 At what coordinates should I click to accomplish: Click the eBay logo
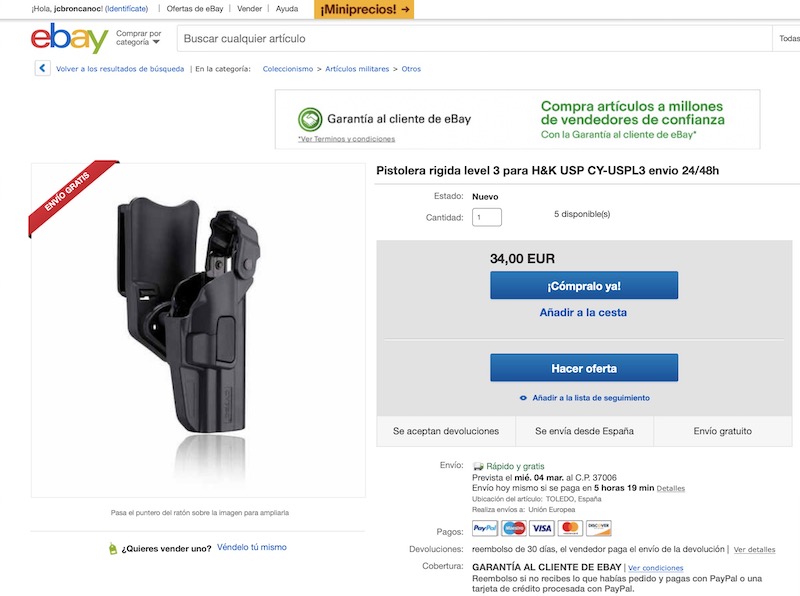69,39
